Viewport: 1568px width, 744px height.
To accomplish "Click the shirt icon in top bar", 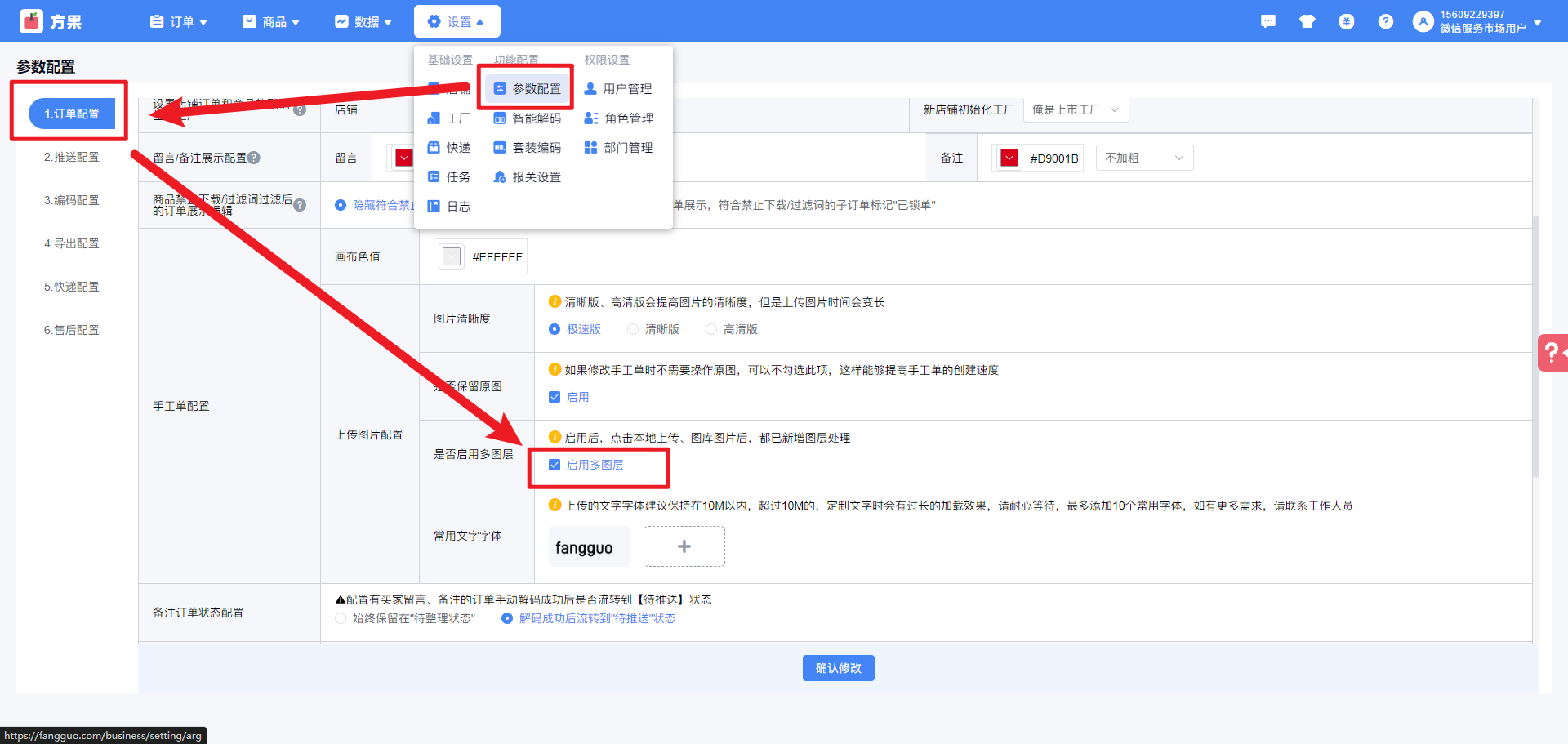I will [1307, 22].
